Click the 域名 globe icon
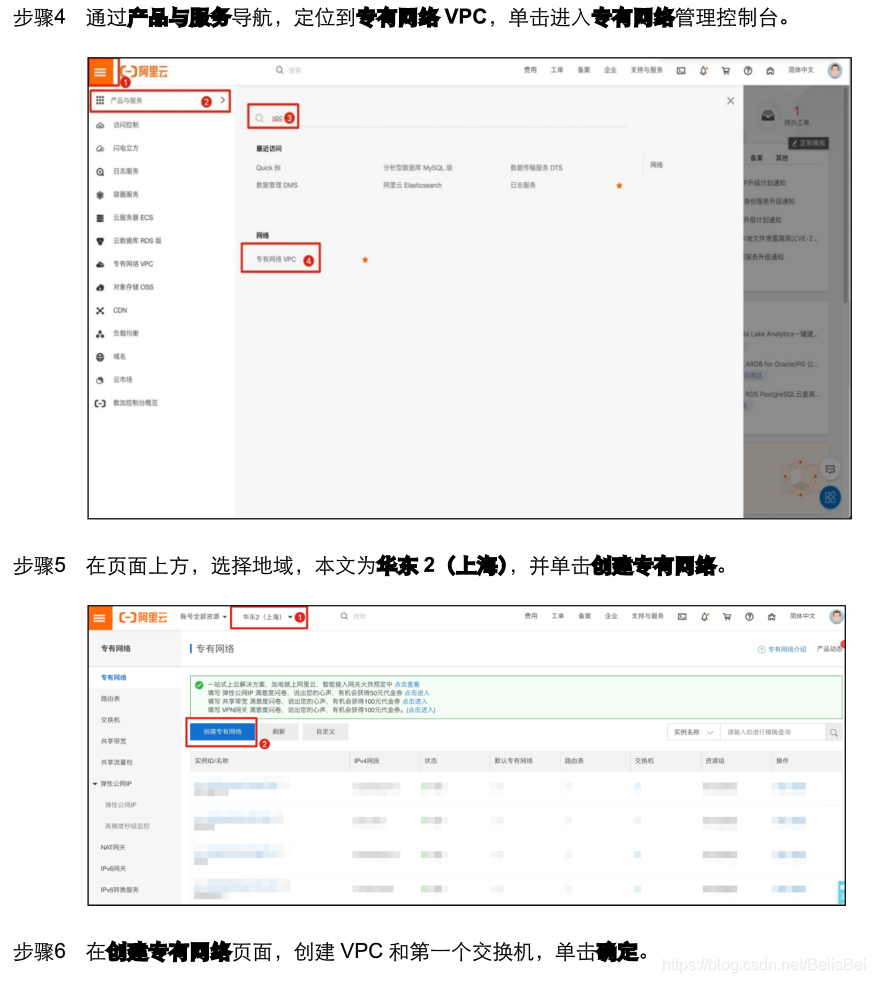Screen dimensions: 875x983 click(x=100, y=357)
